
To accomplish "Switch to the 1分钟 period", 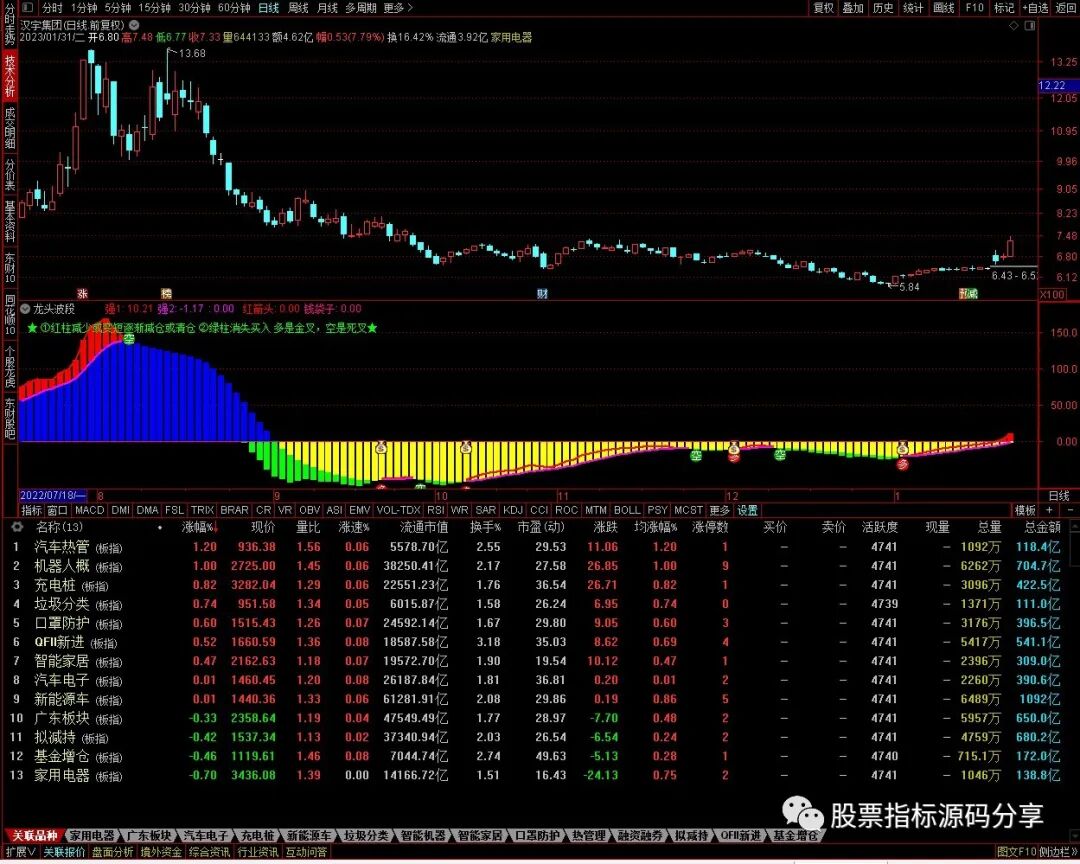I will pyautogui.click(x=83, y=8).
